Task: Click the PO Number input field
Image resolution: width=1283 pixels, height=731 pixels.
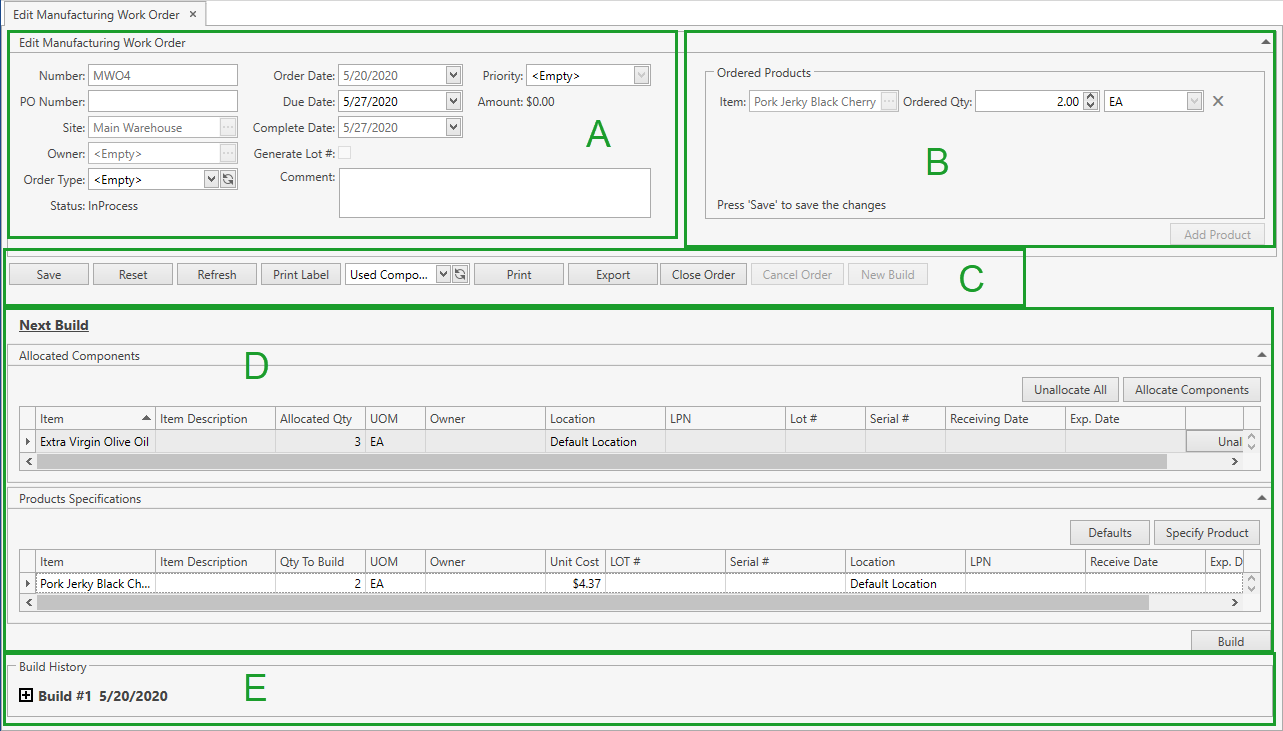Action: point(163,101)
